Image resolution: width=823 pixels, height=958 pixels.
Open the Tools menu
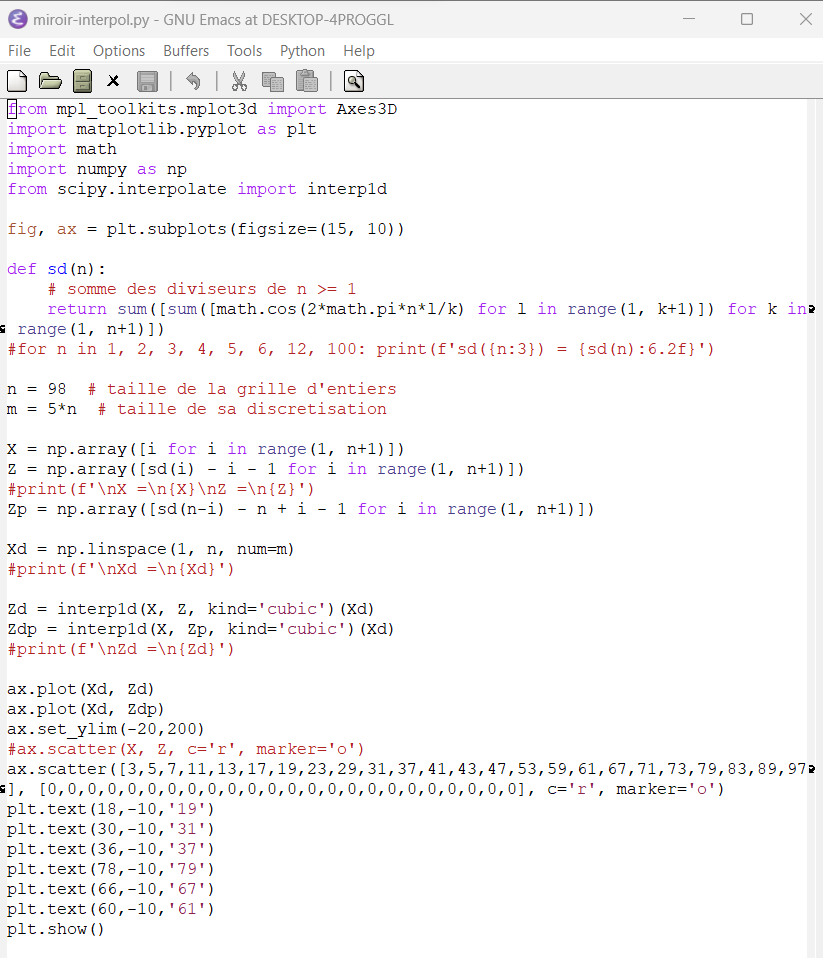[x=244, y=51]
